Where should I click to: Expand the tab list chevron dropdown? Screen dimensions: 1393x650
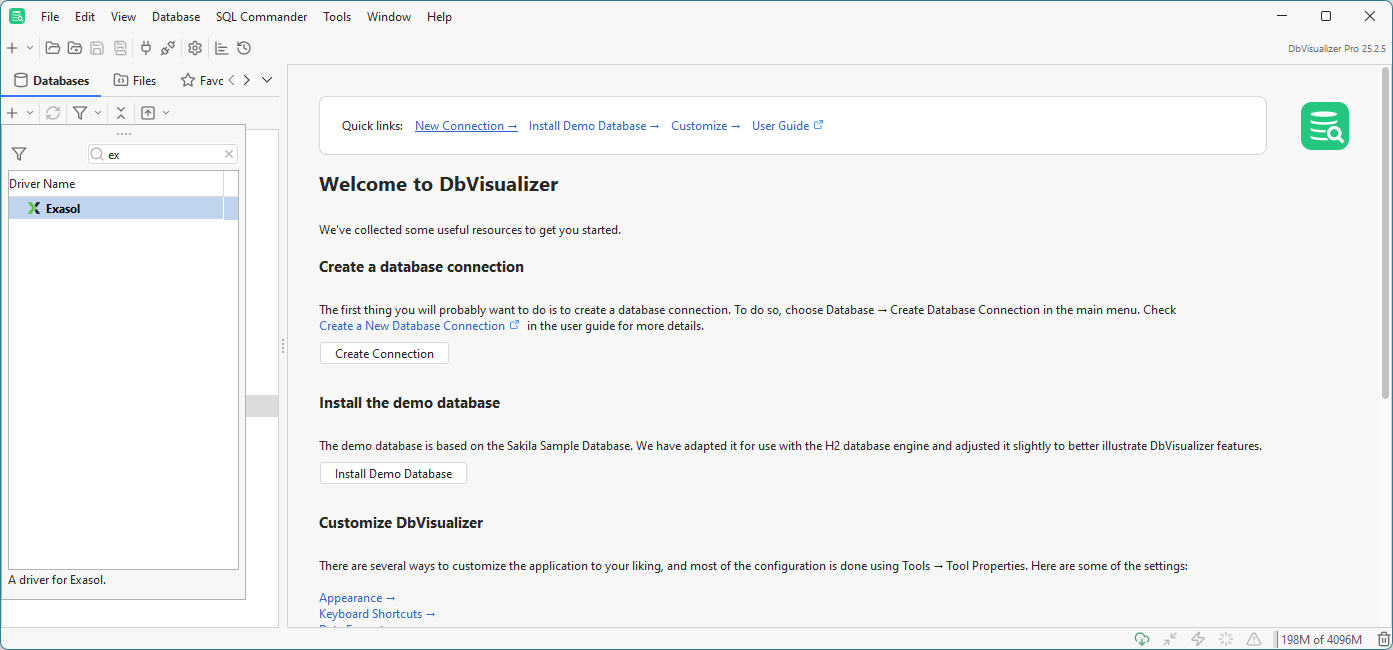(x=267, y=80)
